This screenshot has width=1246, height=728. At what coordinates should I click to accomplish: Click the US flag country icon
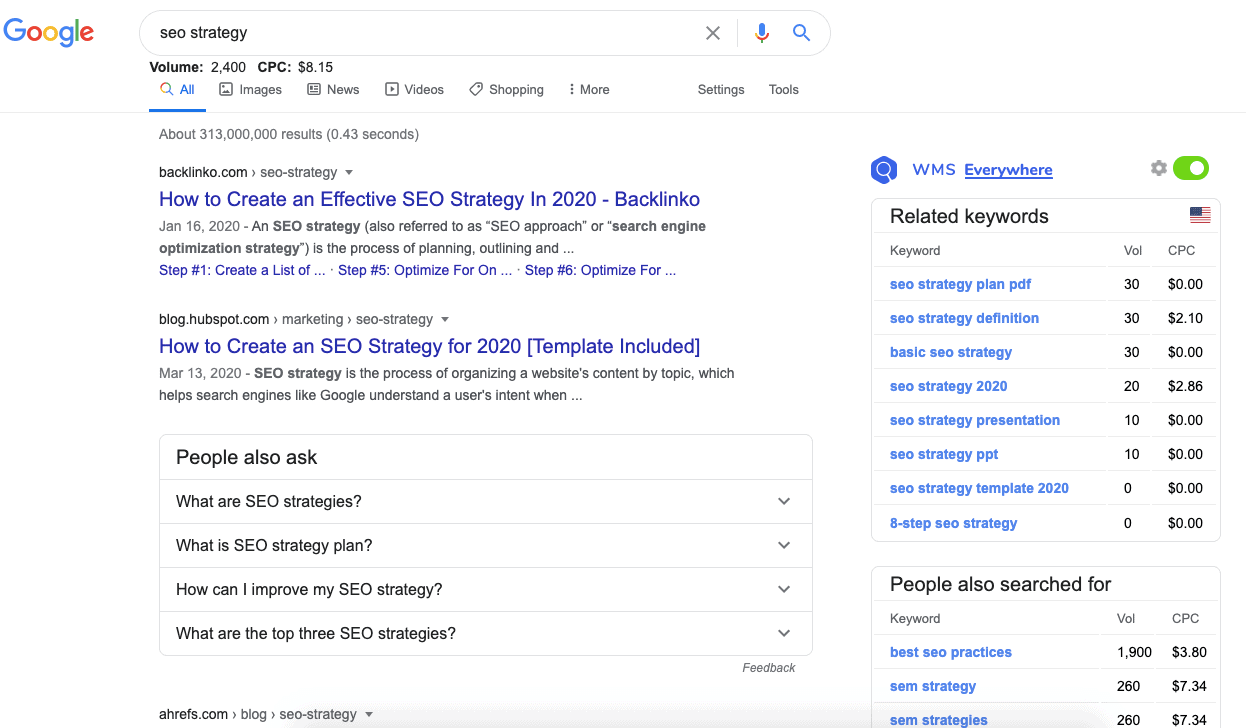click(1200, 215)
